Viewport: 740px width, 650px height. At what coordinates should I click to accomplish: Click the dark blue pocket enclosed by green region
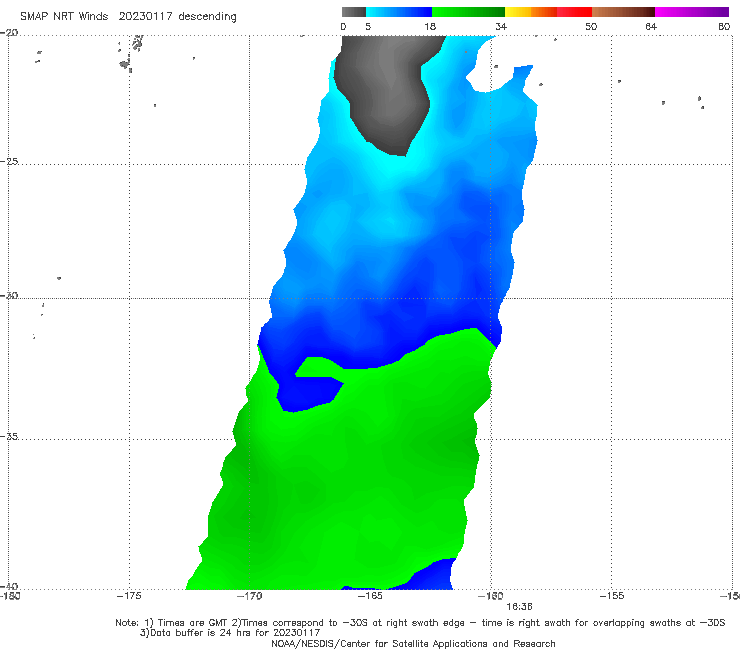coord(309,393)
